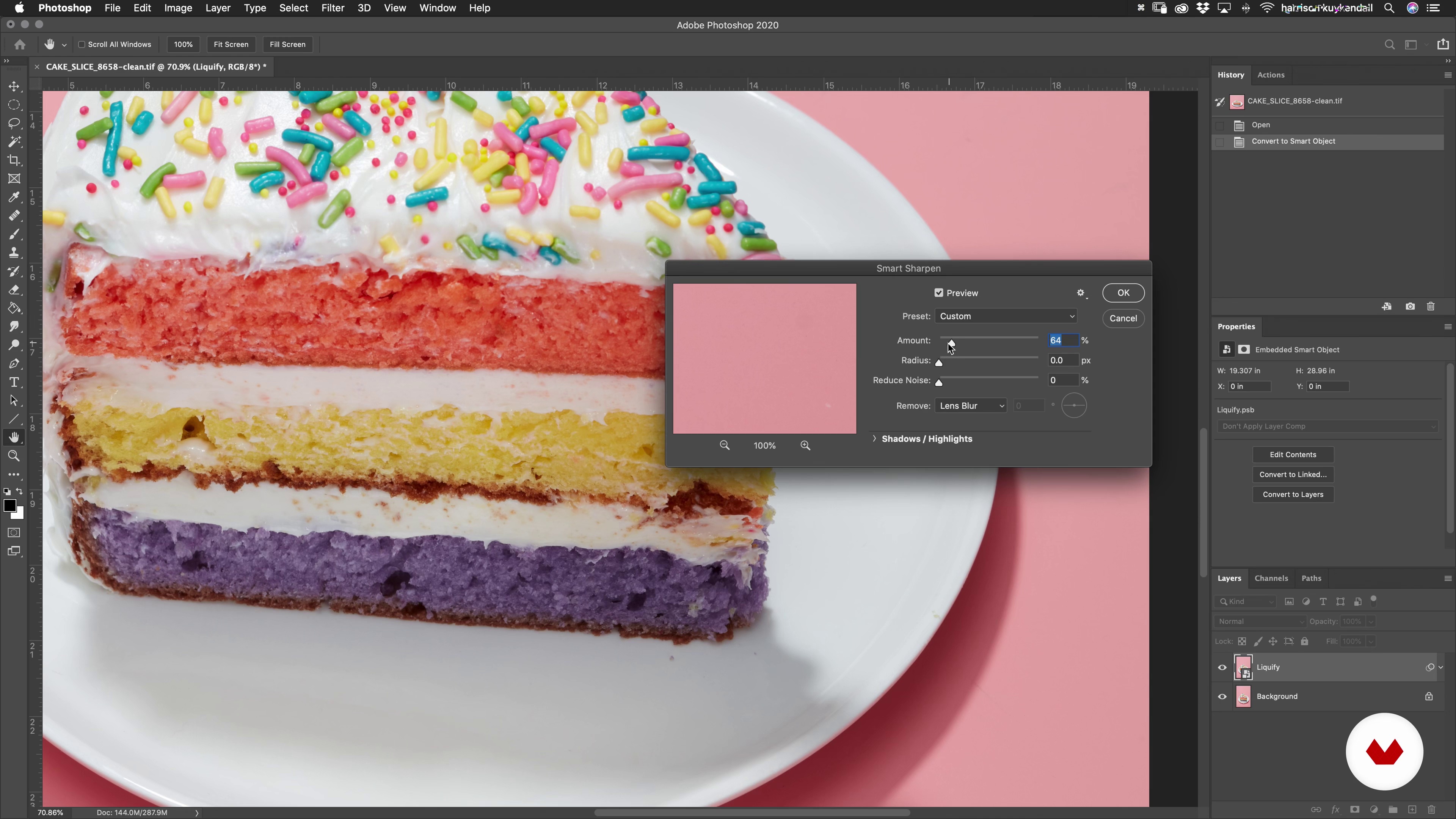1456x819 pixels.
Task: Enable Scroll All Windows checkbox
Action: [82, 44]
